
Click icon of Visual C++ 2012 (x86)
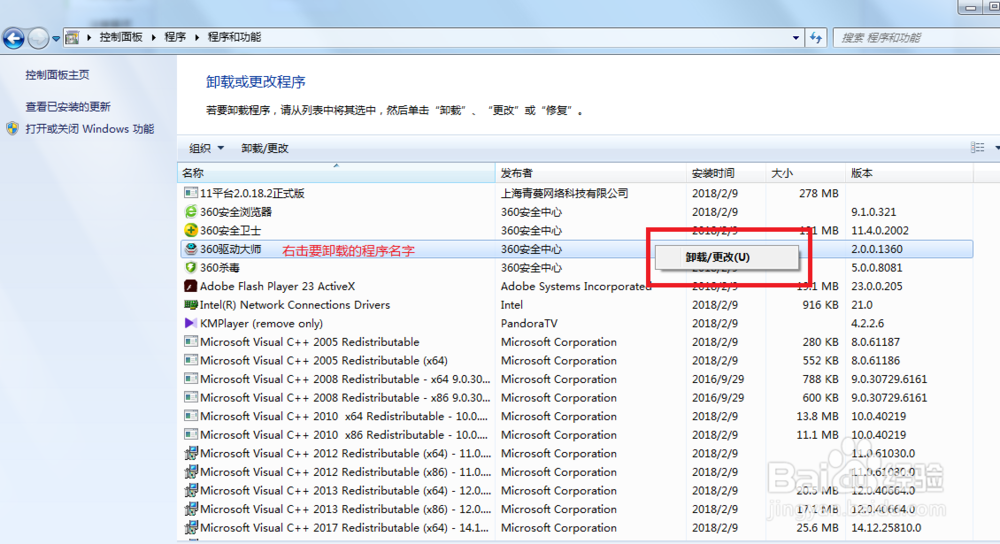click(190, 471)
